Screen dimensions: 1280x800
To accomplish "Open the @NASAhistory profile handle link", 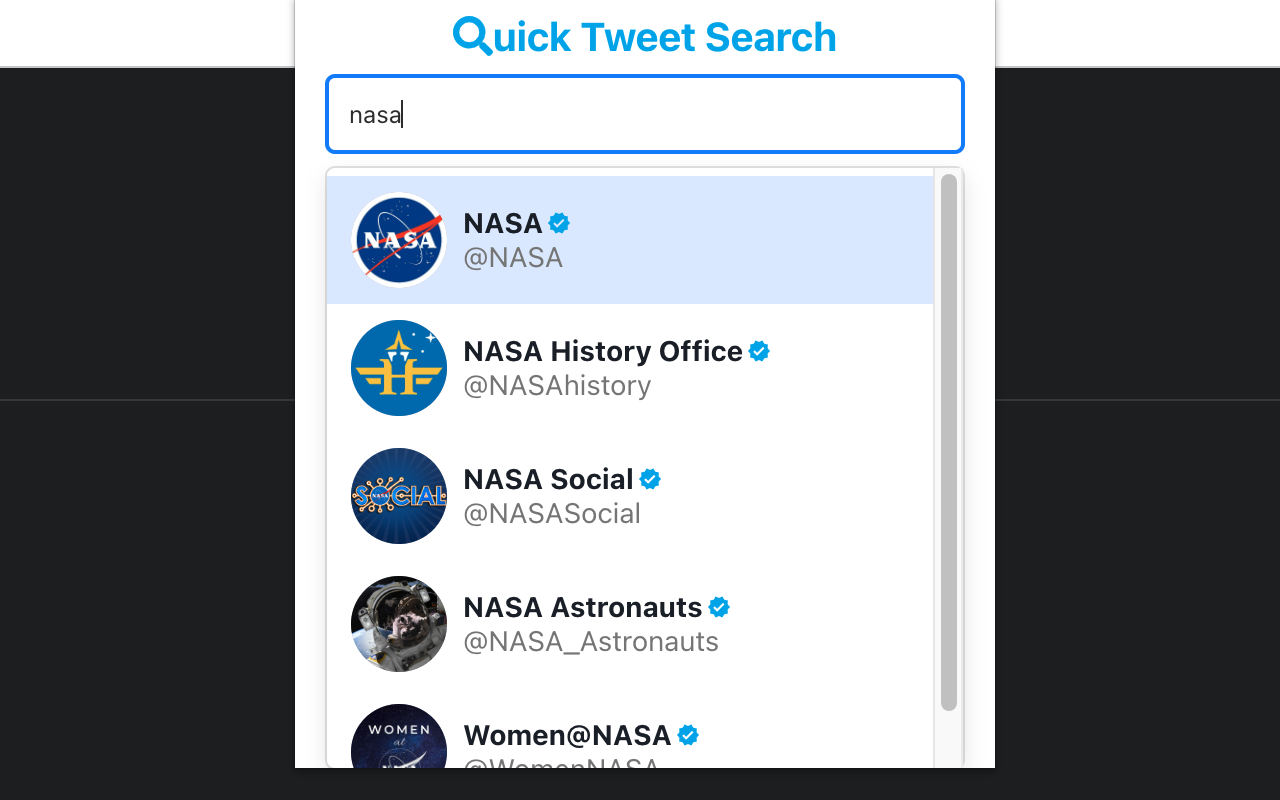I will (x=557, y=385).
